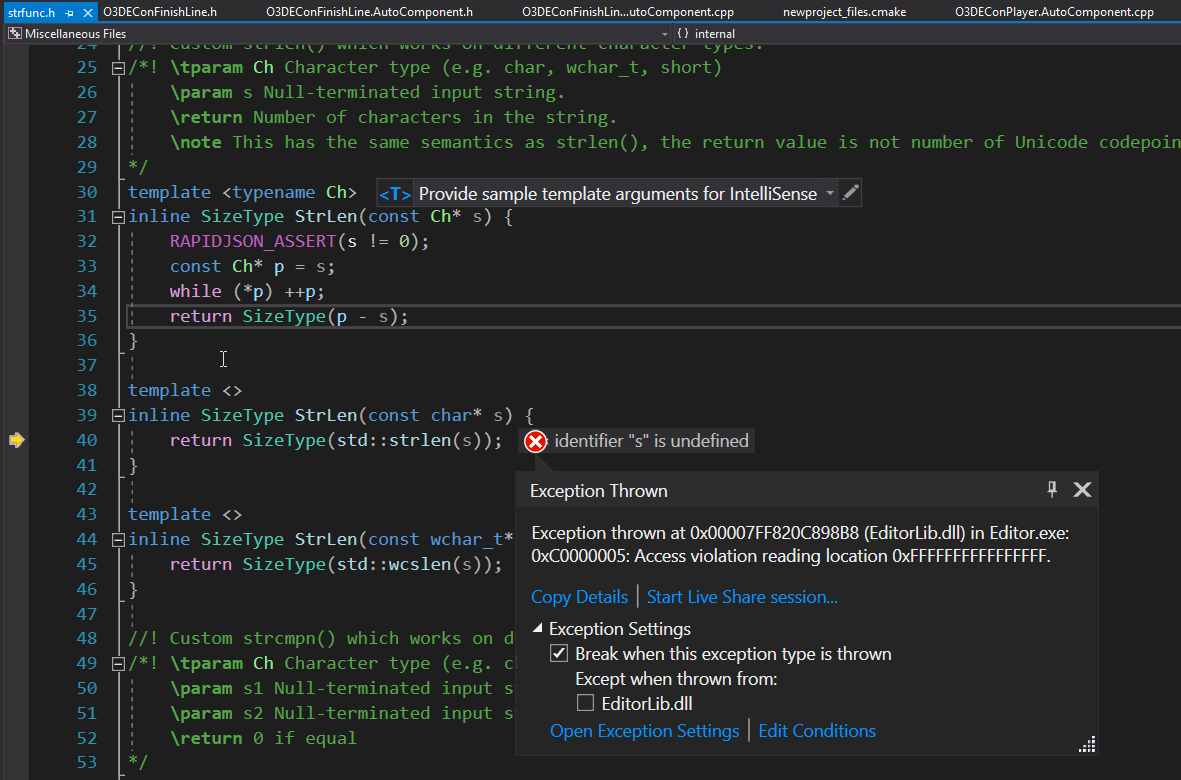Toggle Break when this exception type is thrown
This screenshot has height=780, width=1181.
tap(559, 654)
